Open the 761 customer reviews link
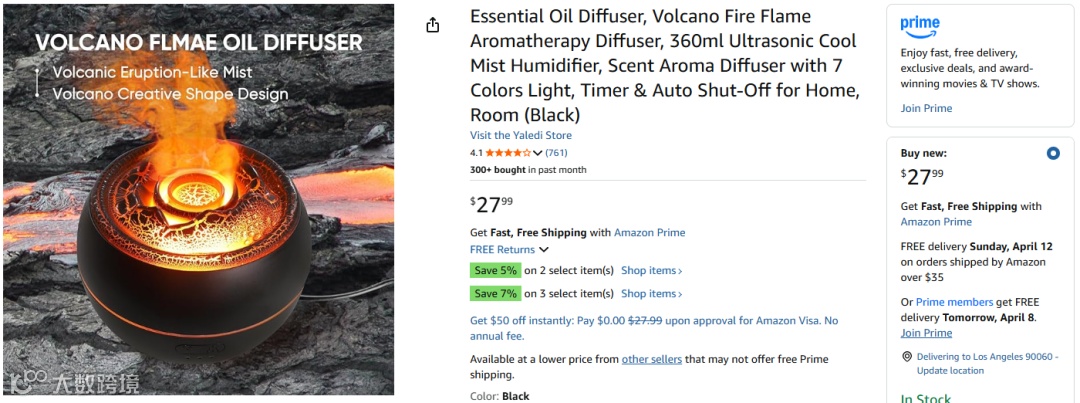This screenshot has height=403, width=1080. pos(556,153)
